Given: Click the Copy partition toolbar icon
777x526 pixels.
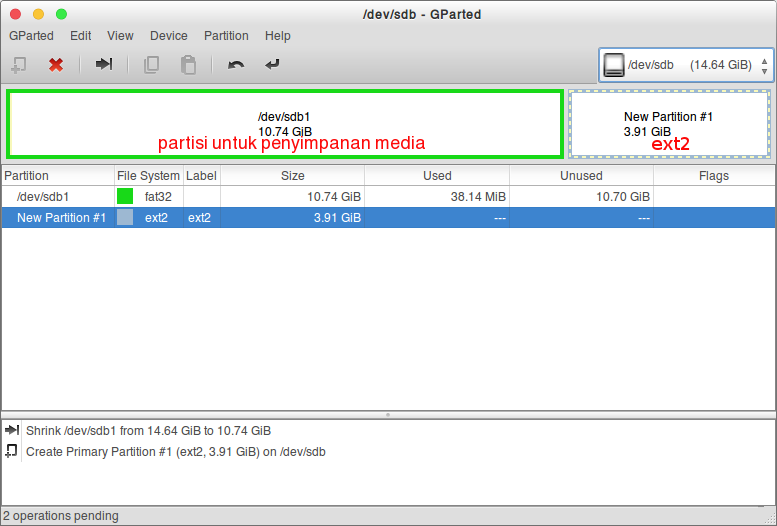Looking at the screenshot, I should pyautogui.click(x=151, y=65).
